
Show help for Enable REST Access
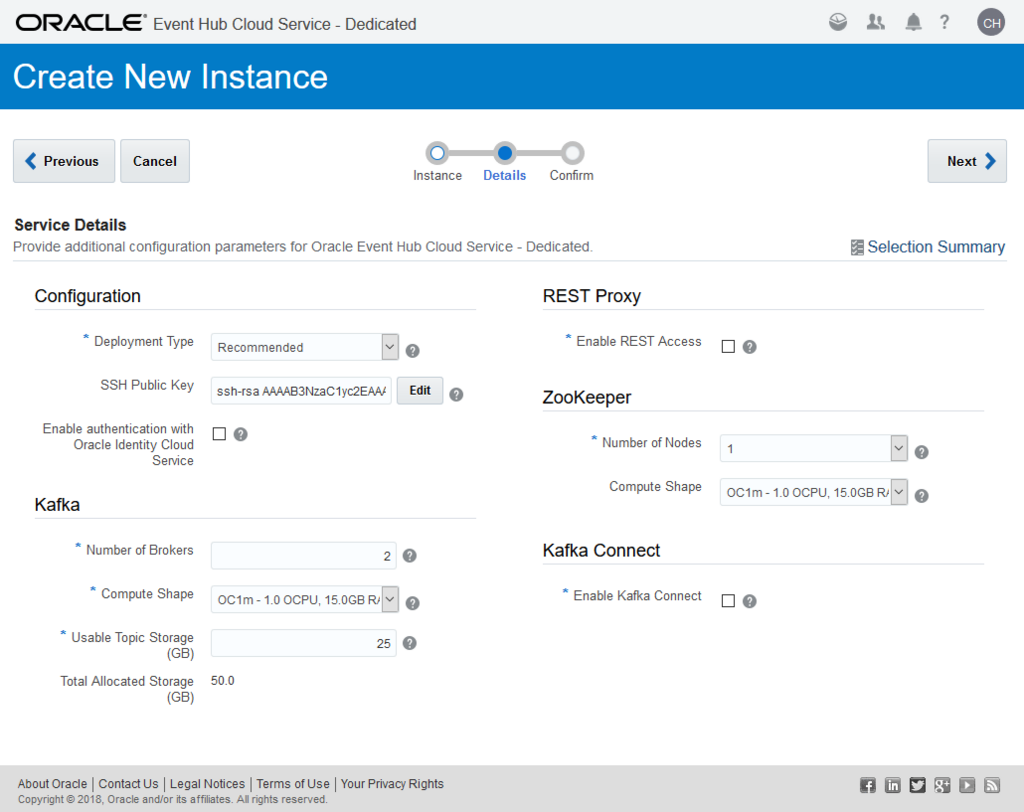click(750, 347)
